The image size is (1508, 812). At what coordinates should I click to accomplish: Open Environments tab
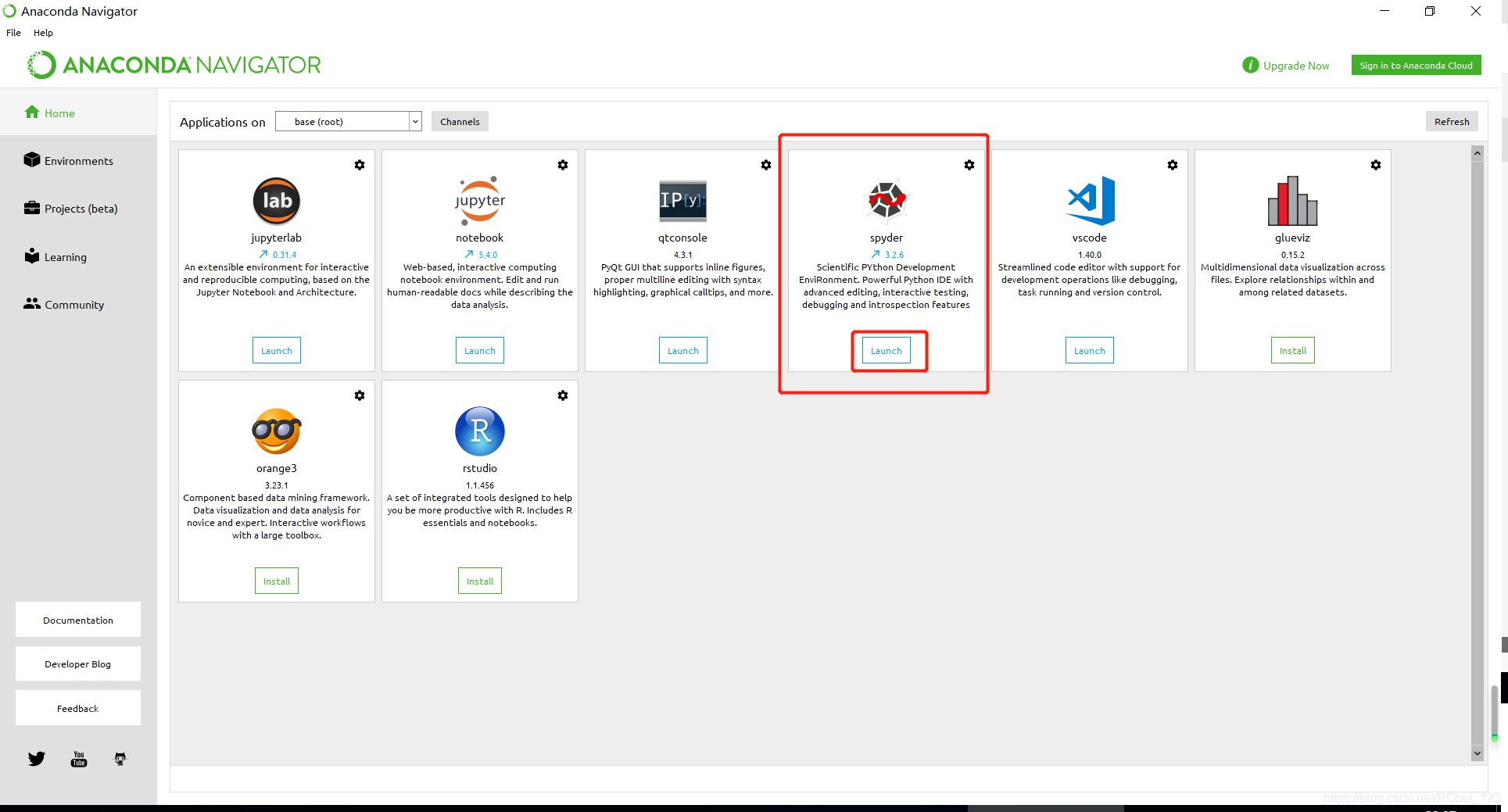tap(78, 161)
